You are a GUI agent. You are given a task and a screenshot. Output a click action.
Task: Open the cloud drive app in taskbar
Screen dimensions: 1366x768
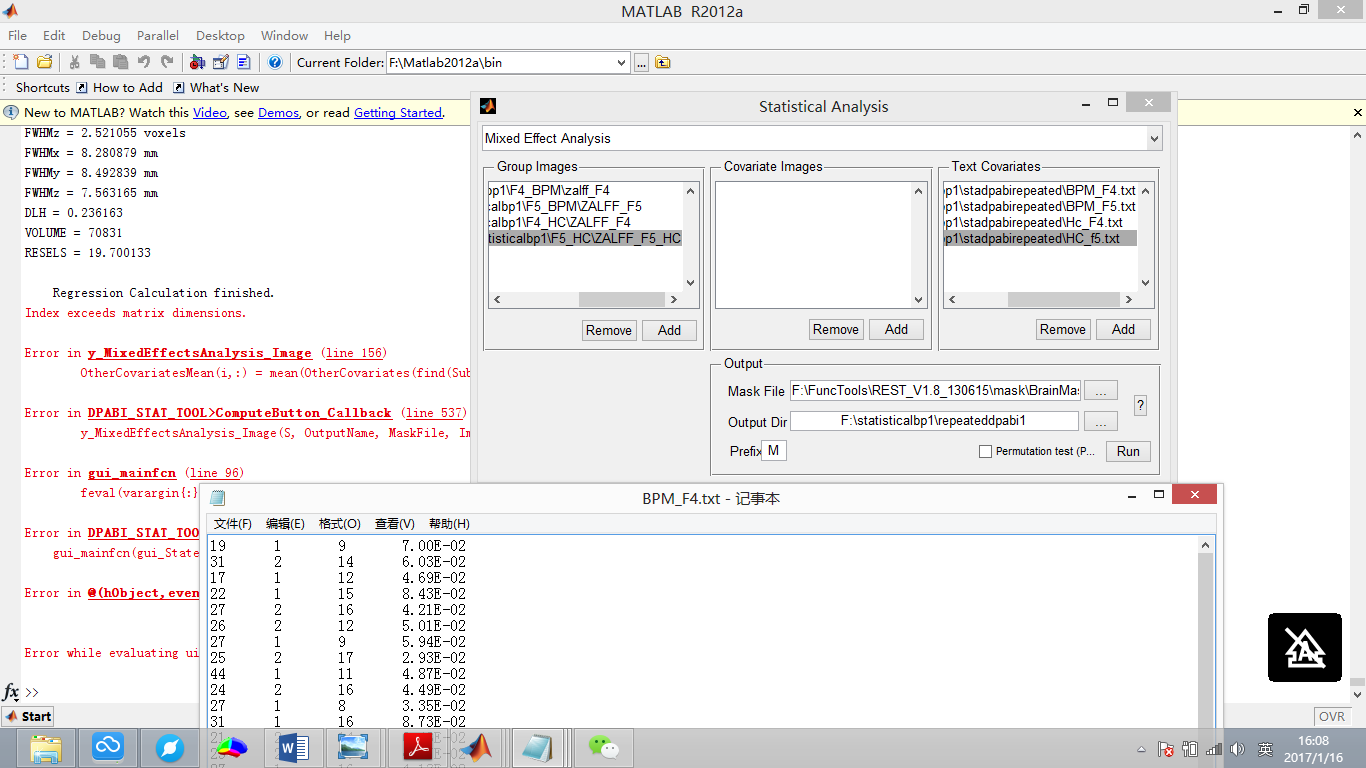(x=107, y=747)
